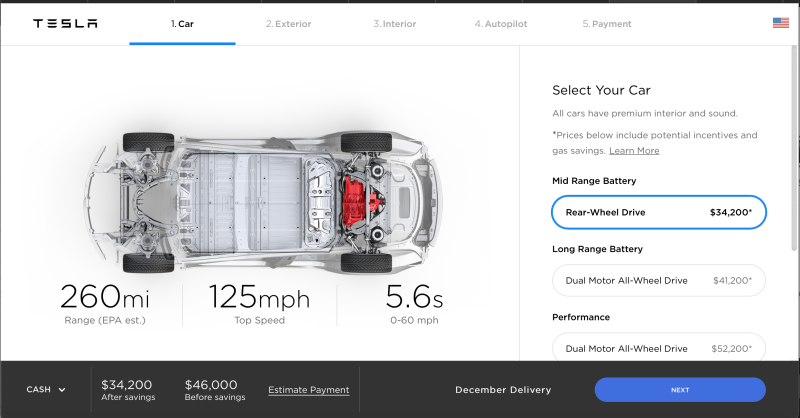This screenshot has height=418, width=800.
Task: Click the December Delivery label
Action: pyautogui.click(x=502, y=390)
